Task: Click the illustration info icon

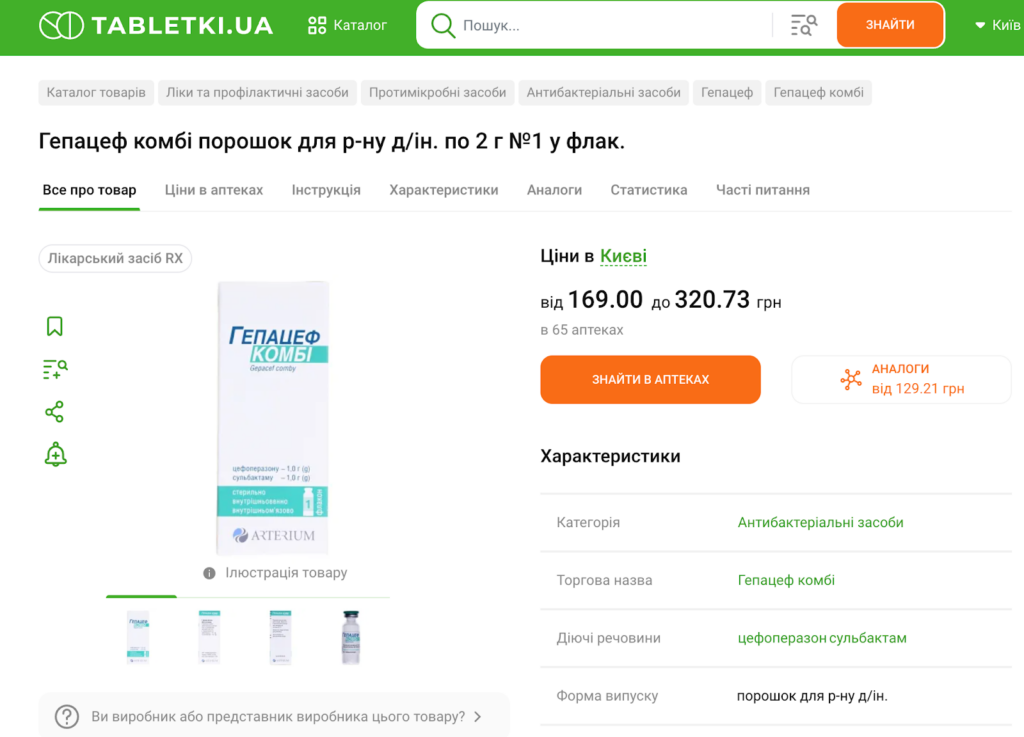Action: [209, 573]
